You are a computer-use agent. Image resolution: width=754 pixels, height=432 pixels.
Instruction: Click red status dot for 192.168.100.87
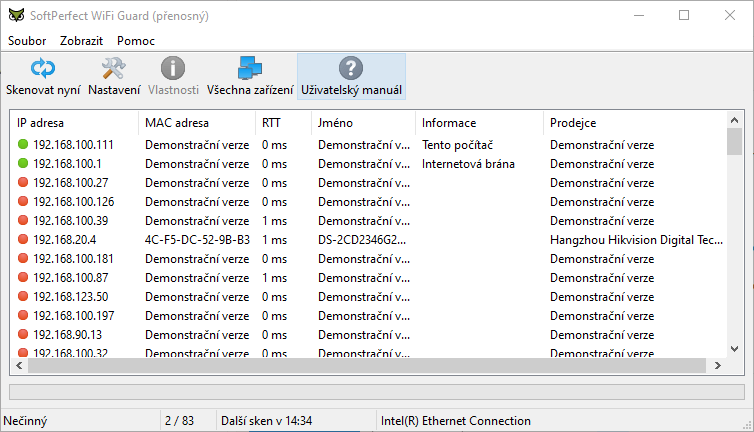[23, 278]
